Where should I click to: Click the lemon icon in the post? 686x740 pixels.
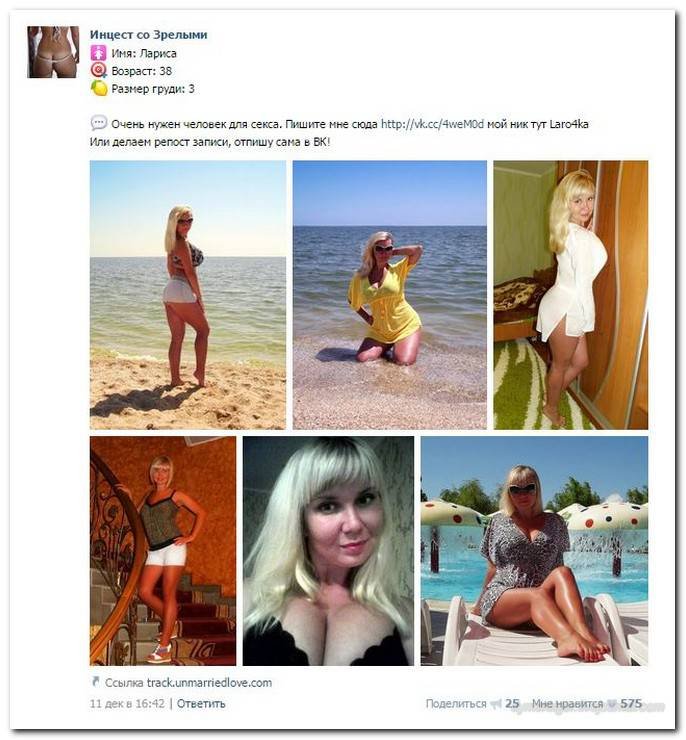99,88
